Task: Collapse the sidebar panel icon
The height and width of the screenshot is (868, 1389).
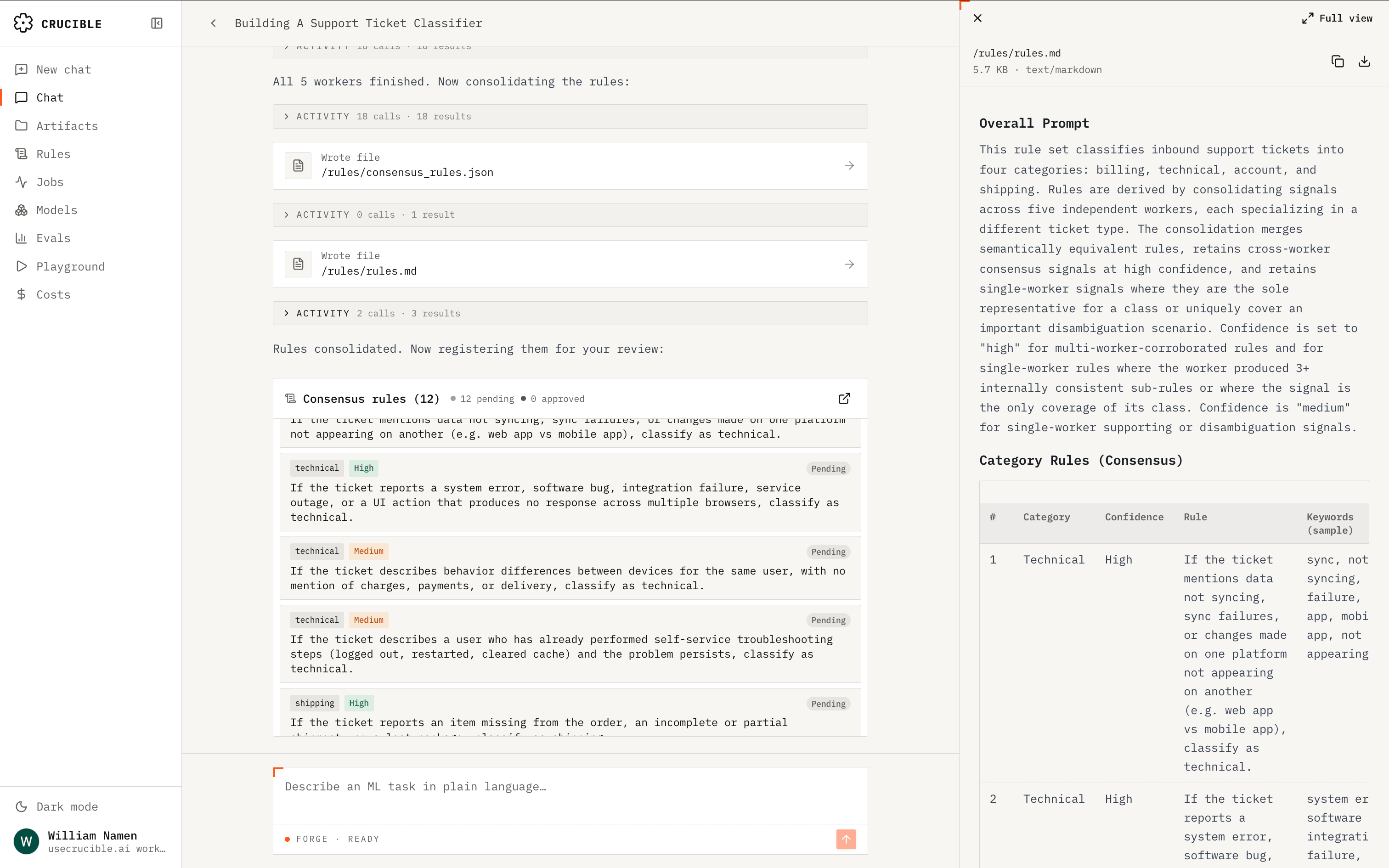Action: (157, 23)
